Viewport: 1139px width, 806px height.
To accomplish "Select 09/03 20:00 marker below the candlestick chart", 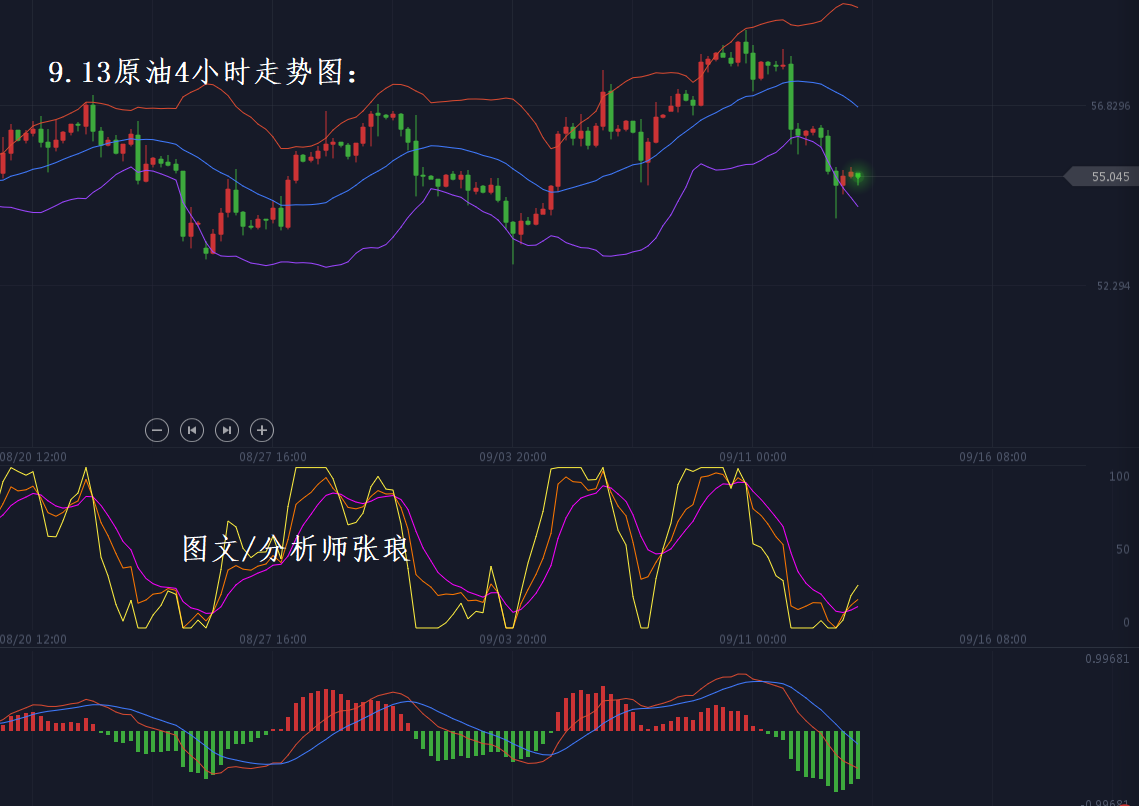I will tap(513, 457).
